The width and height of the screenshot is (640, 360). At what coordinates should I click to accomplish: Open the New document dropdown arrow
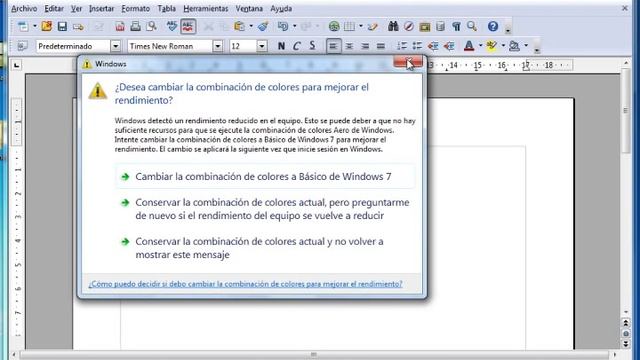coord(35,27)
